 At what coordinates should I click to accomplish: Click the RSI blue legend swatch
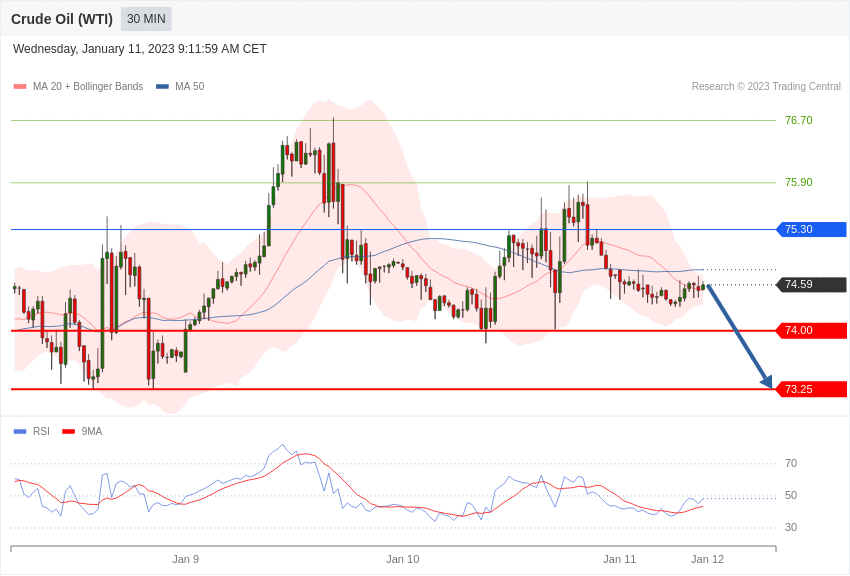click(20, 431)
